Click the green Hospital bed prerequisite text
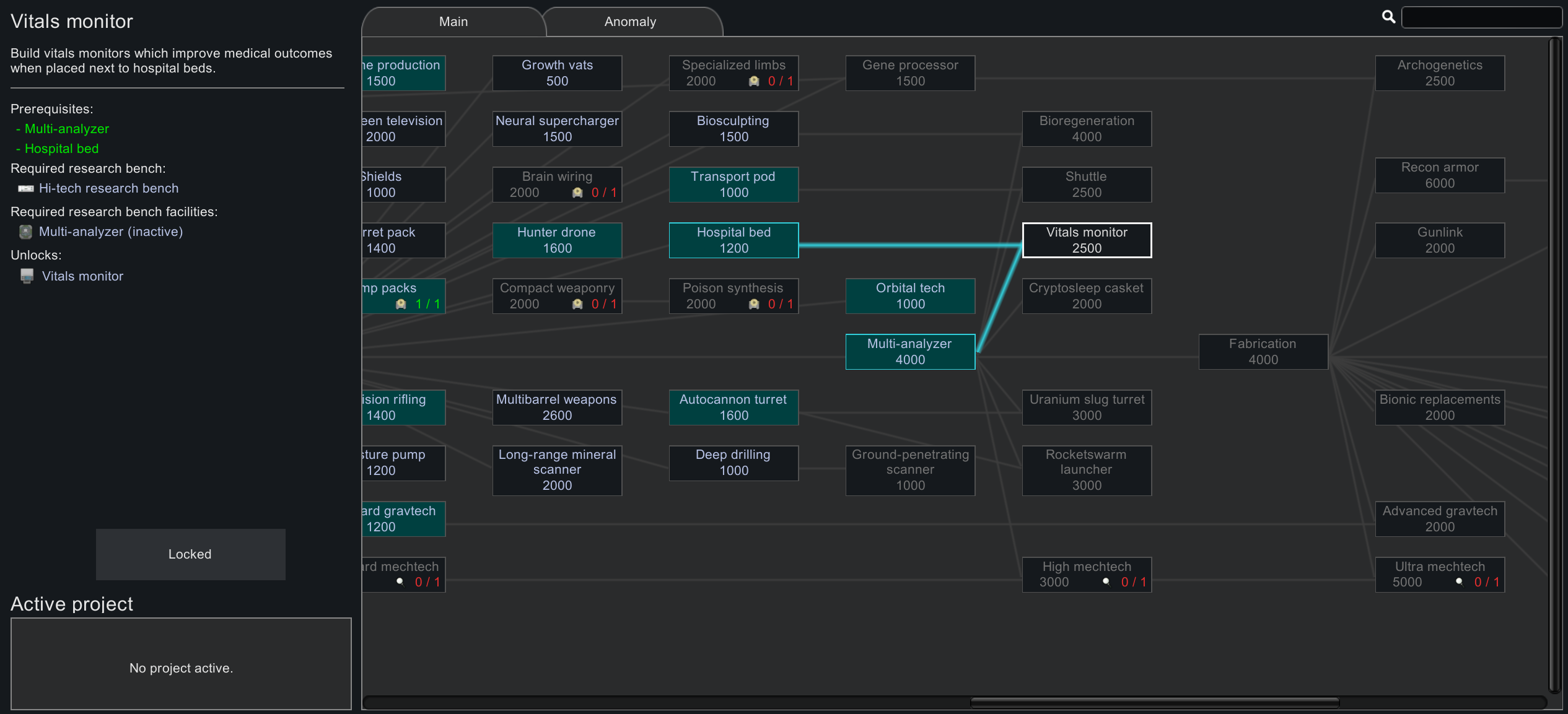 tap(61, 149)
